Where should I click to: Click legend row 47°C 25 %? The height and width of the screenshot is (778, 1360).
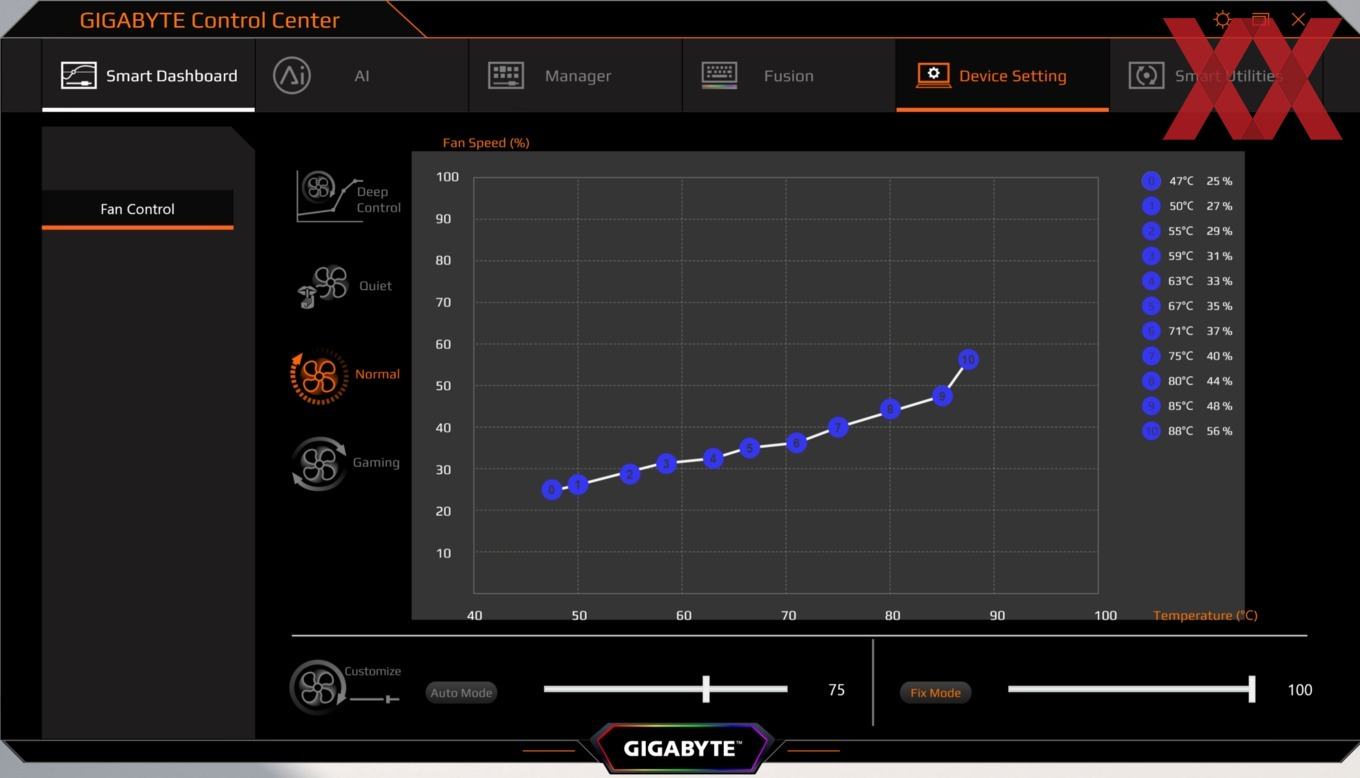[1187, 181]
